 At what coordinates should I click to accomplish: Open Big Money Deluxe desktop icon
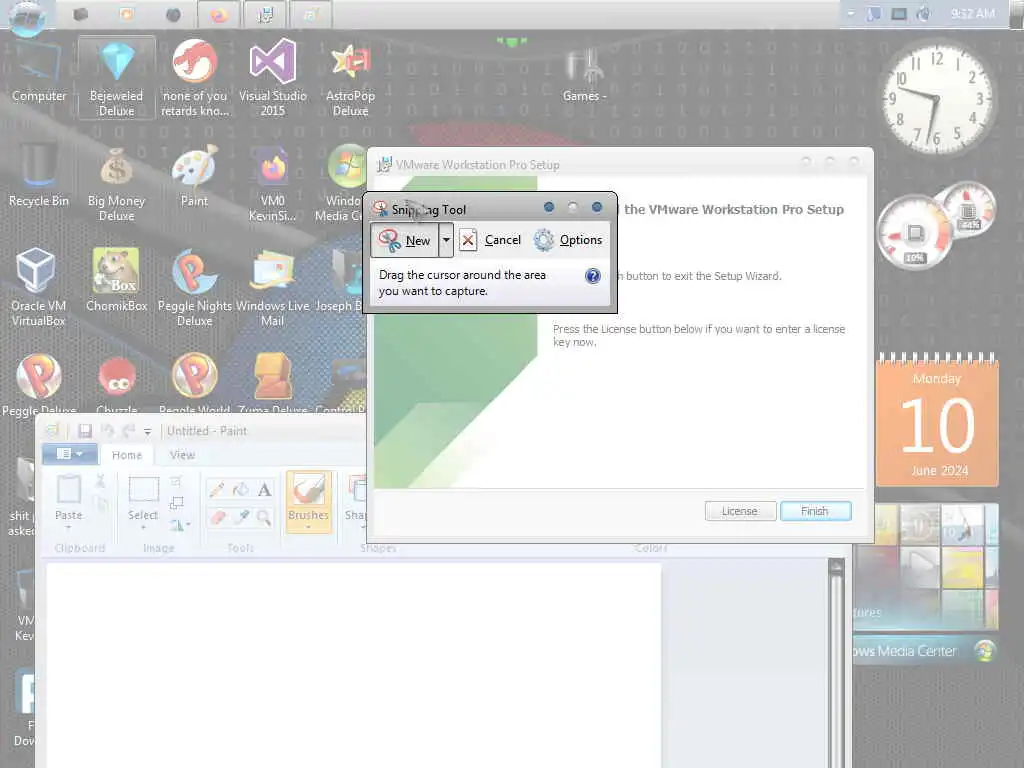(x=116, y=184)
